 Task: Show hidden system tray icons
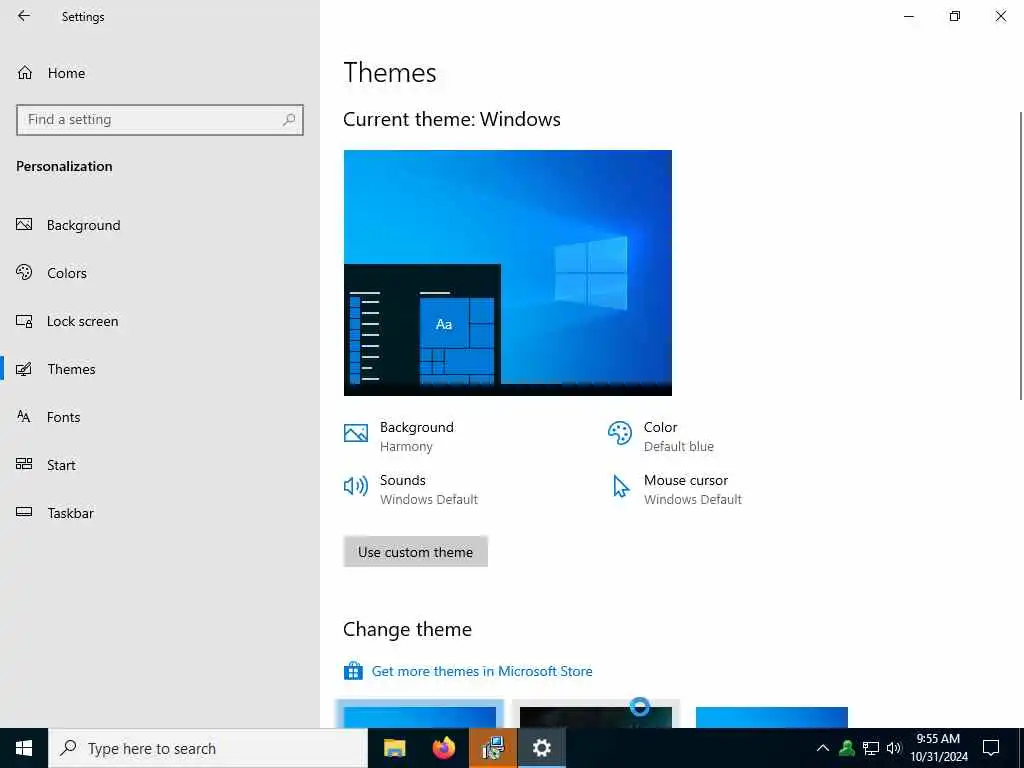click(x=823, y=748)
